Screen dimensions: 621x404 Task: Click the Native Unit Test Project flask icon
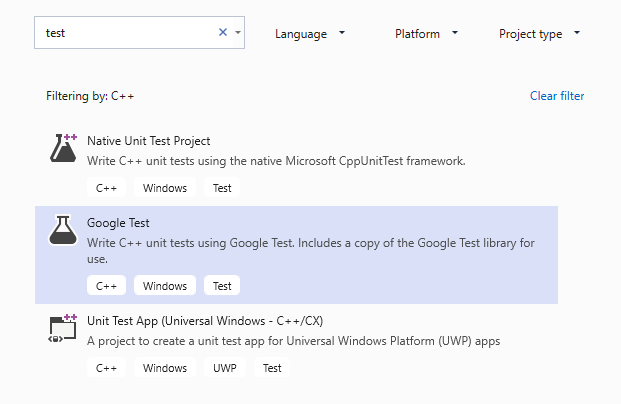click(x=63, y=148)
